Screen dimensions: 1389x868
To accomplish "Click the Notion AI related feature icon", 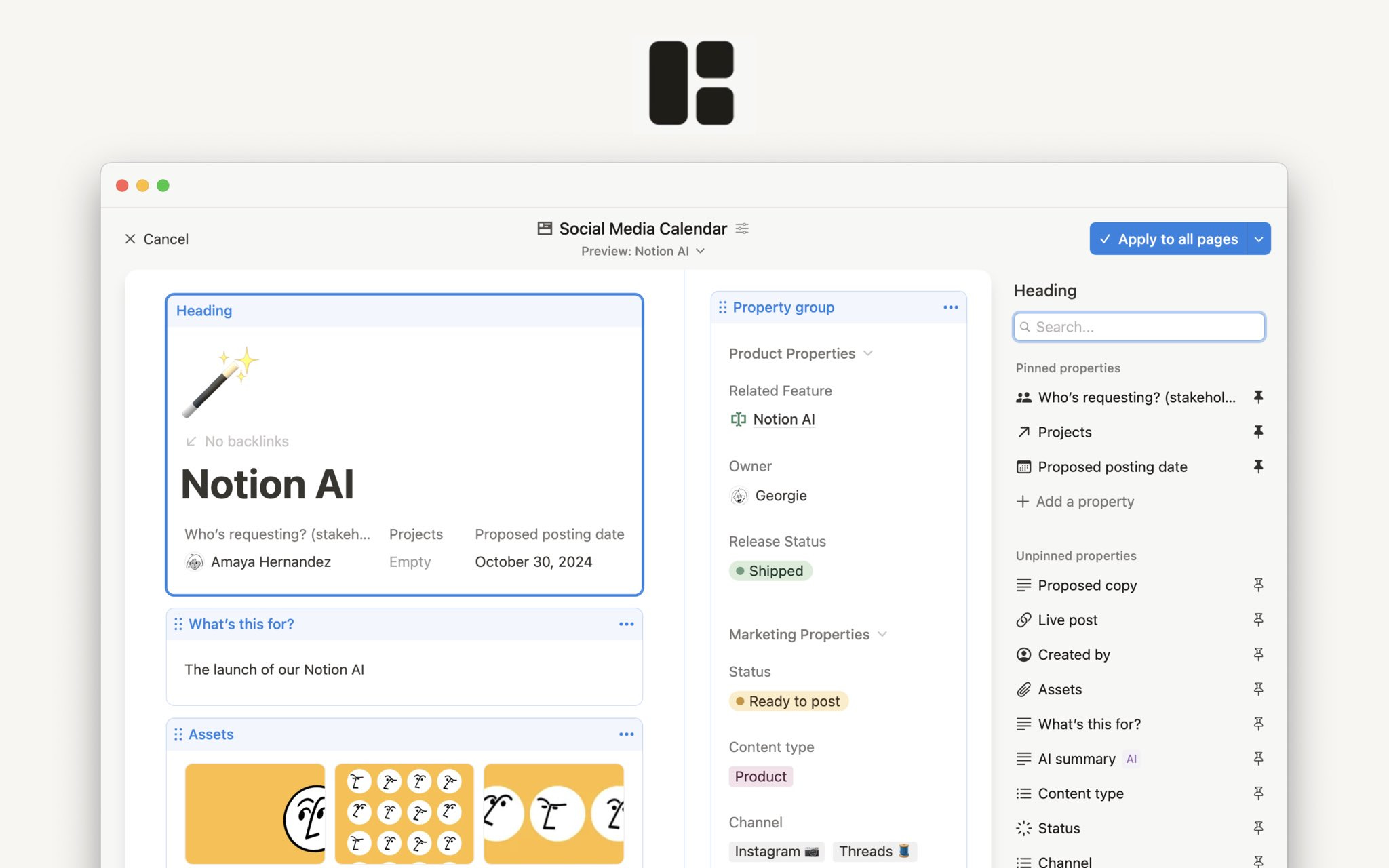I will coord(738,419).
